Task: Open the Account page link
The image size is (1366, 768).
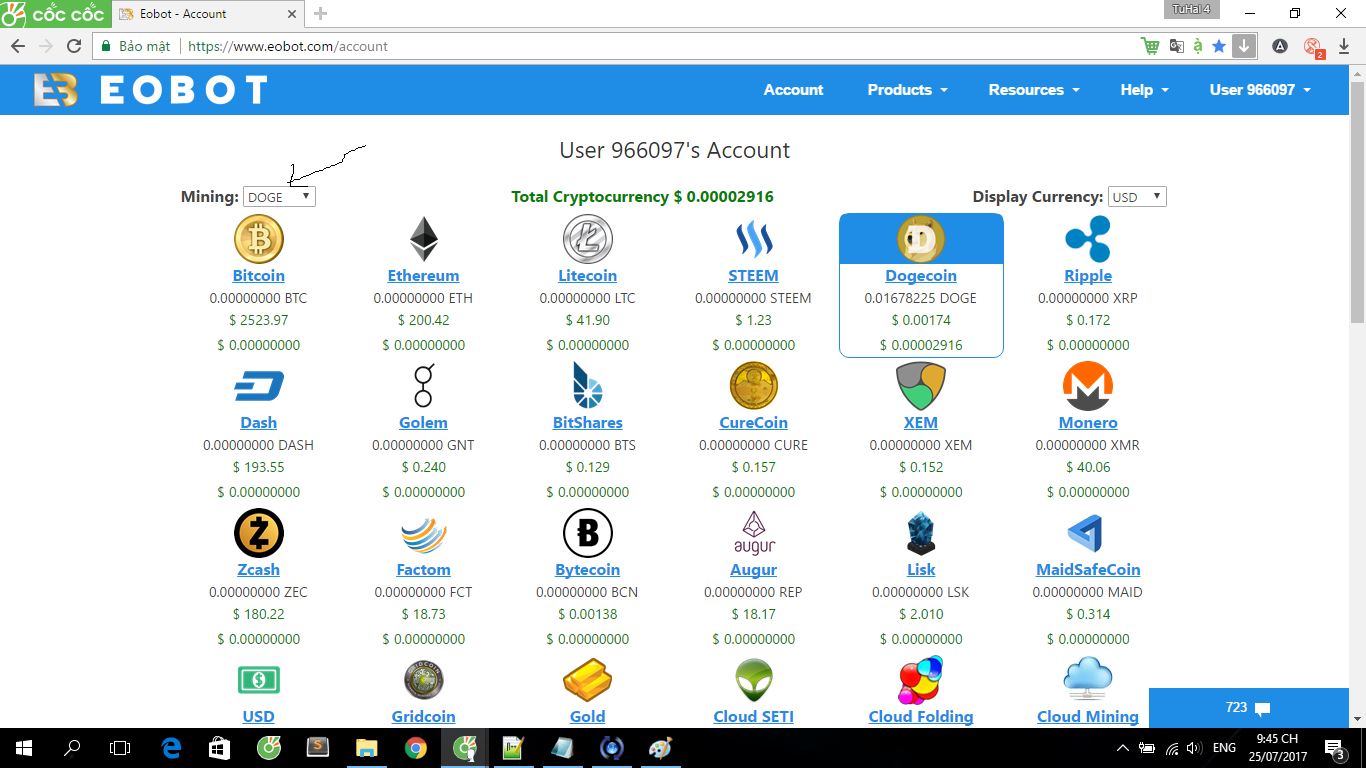Action: coord(793,89)
